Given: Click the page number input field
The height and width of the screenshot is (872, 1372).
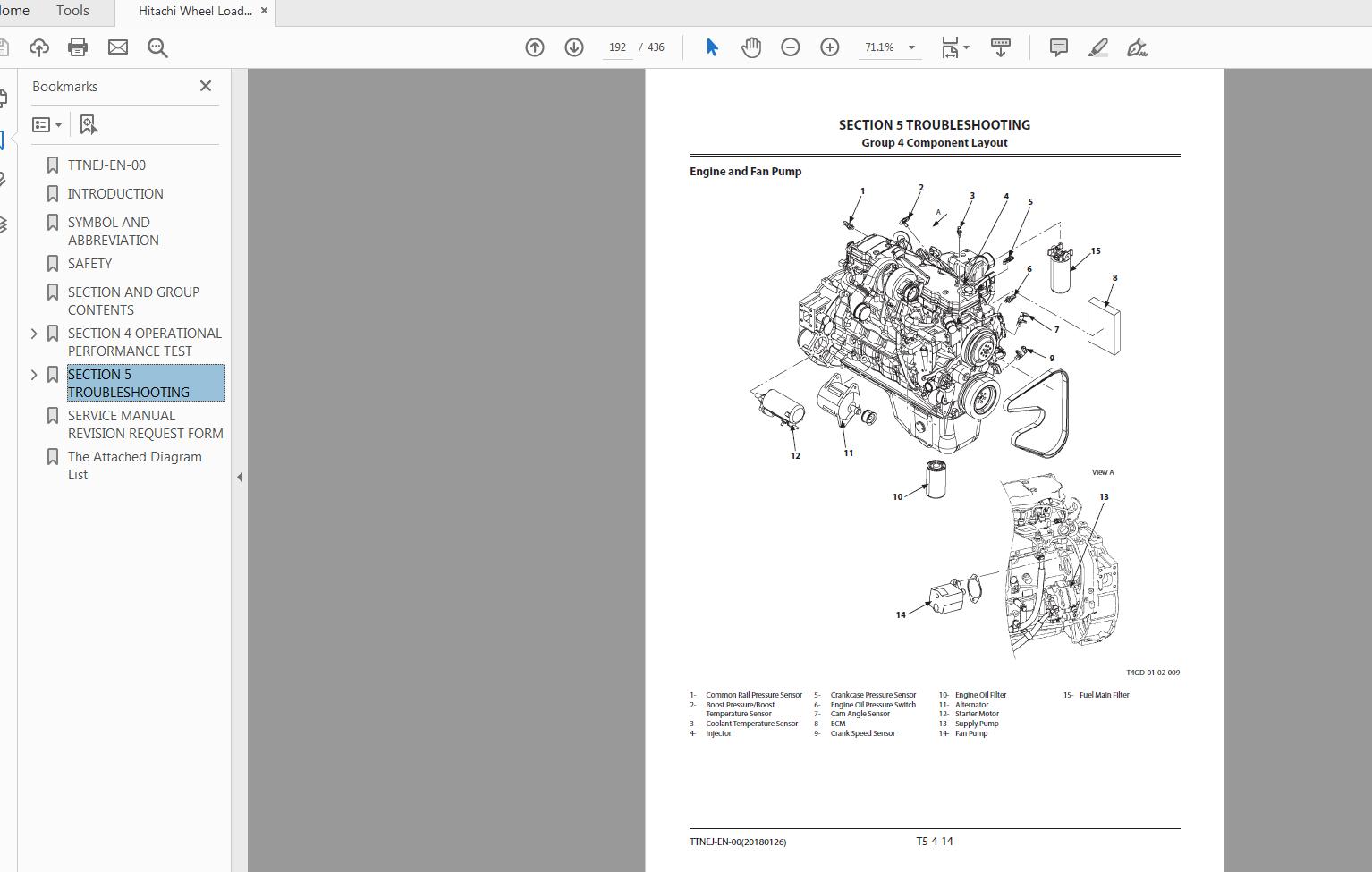Looking at the screenshot, I should (x=617, y=47).
